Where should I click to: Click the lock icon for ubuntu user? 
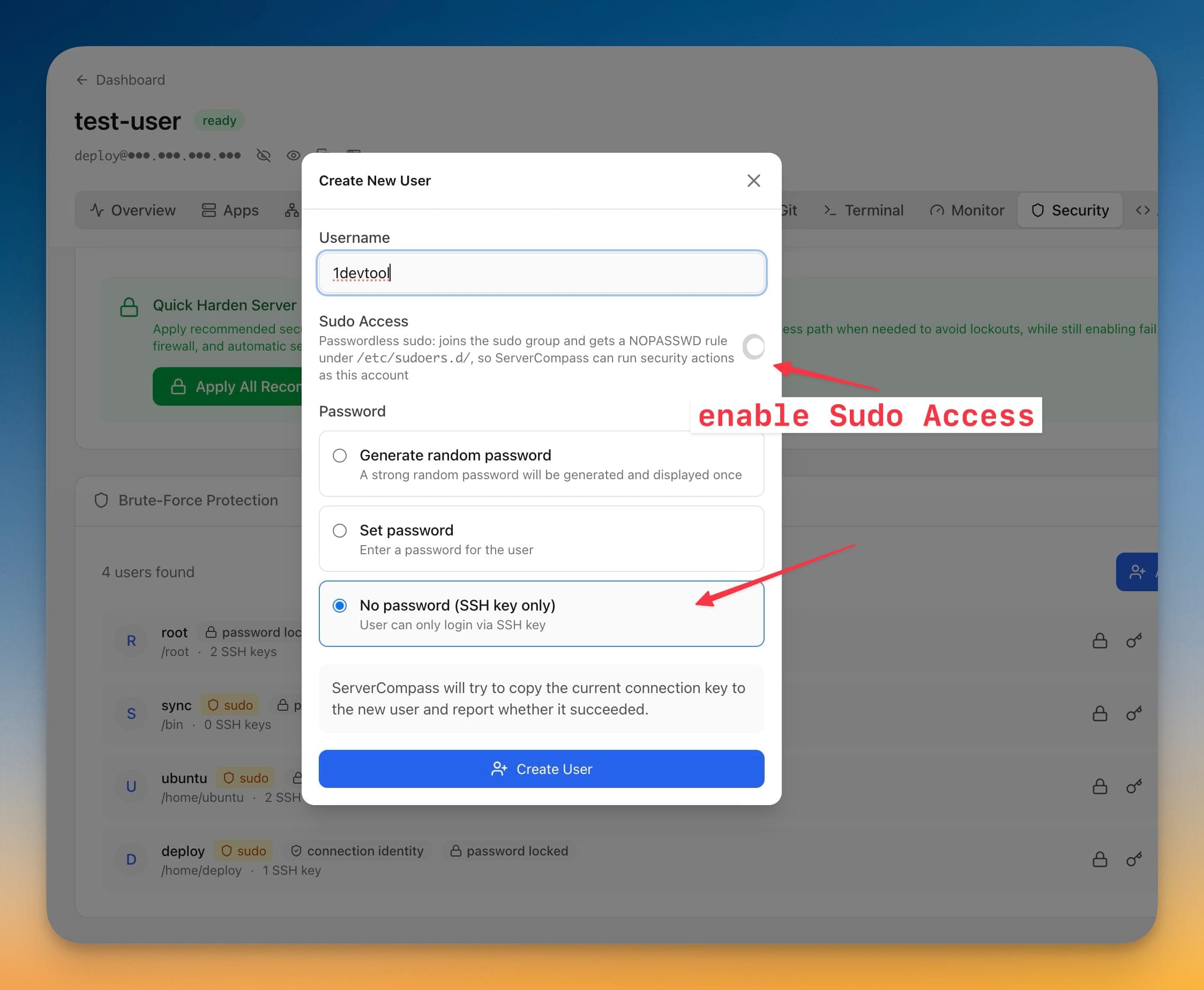point(1100,787)
